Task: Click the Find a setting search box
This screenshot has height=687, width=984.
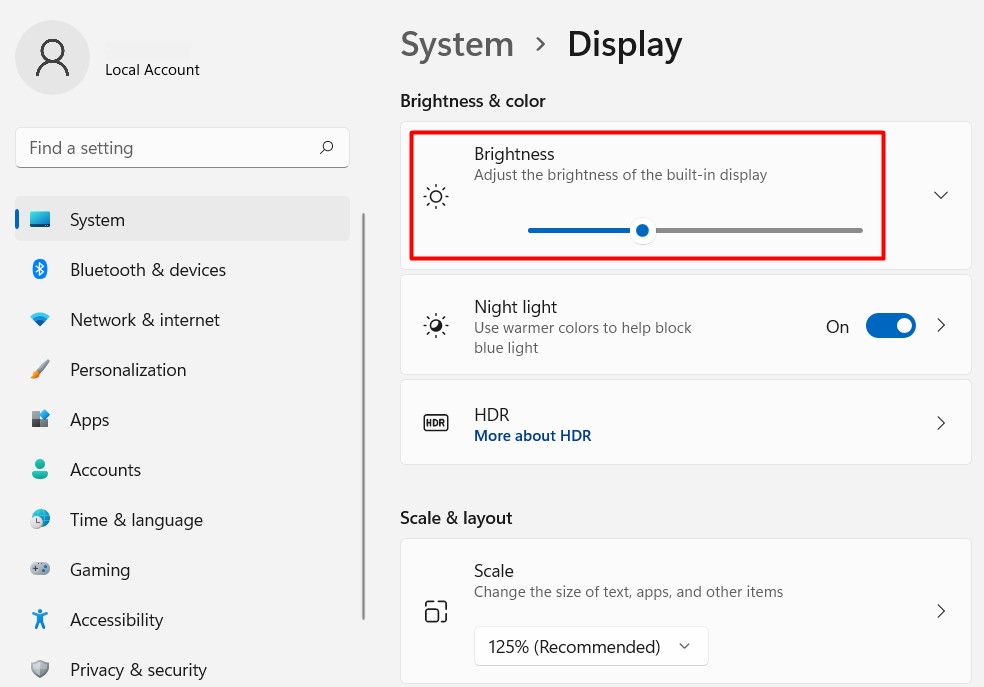Action: click(x=170, y=148)
